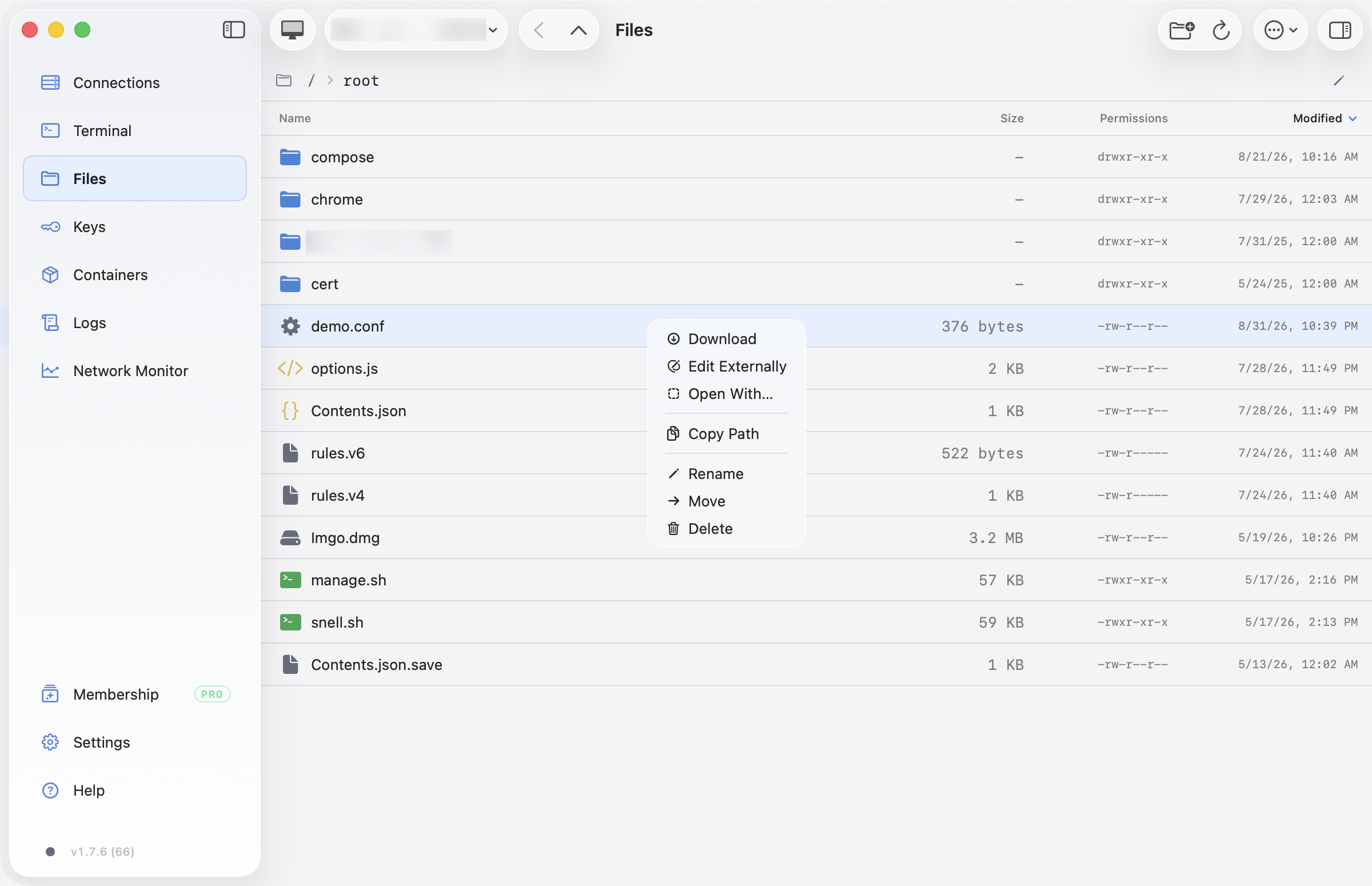This screenshot has height=886, width=1372.
Task: Choose Copy Path in context menu
Action: pos(726,434)
